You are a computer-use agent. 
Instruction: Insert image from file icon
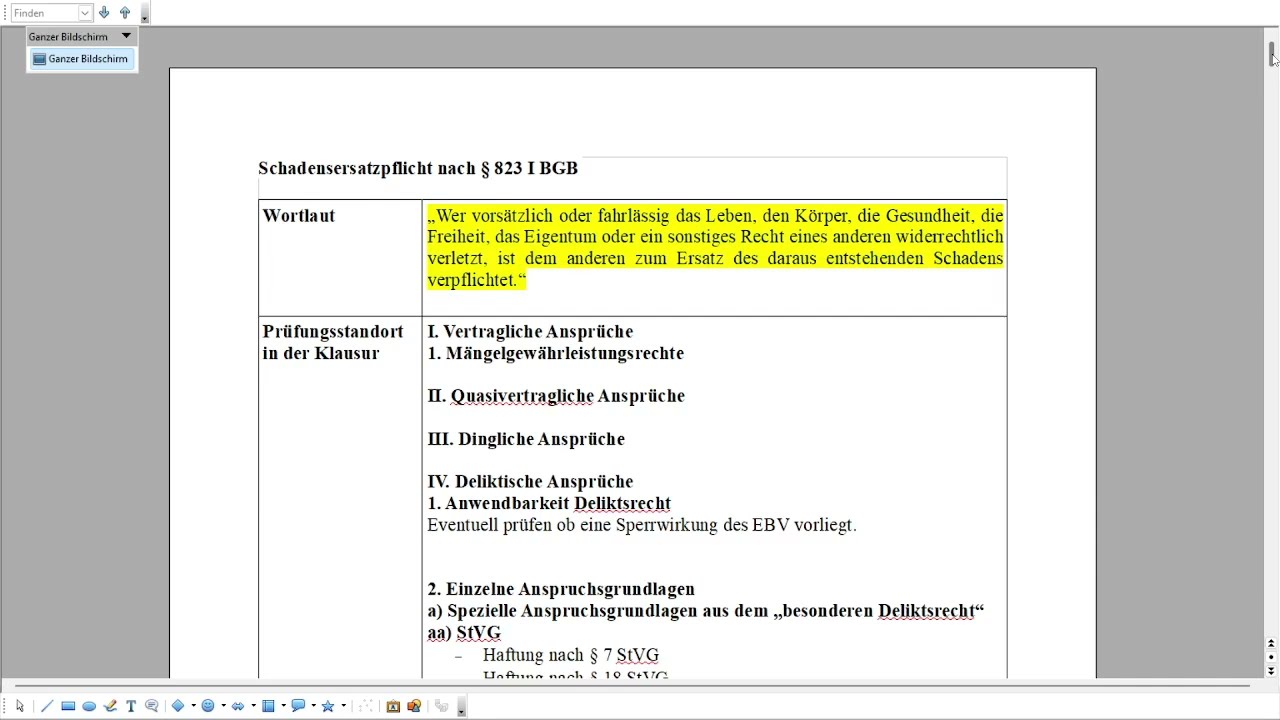tap(414, 706)
